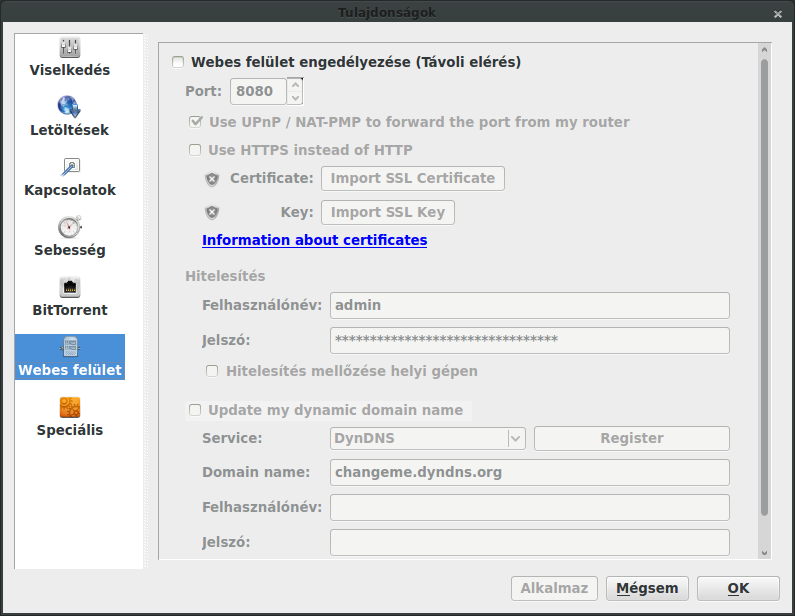This screenshot has width=795, height=616.
Task: Close the Tulajdonságok dialog window
Action: click(x=778, y=14)
